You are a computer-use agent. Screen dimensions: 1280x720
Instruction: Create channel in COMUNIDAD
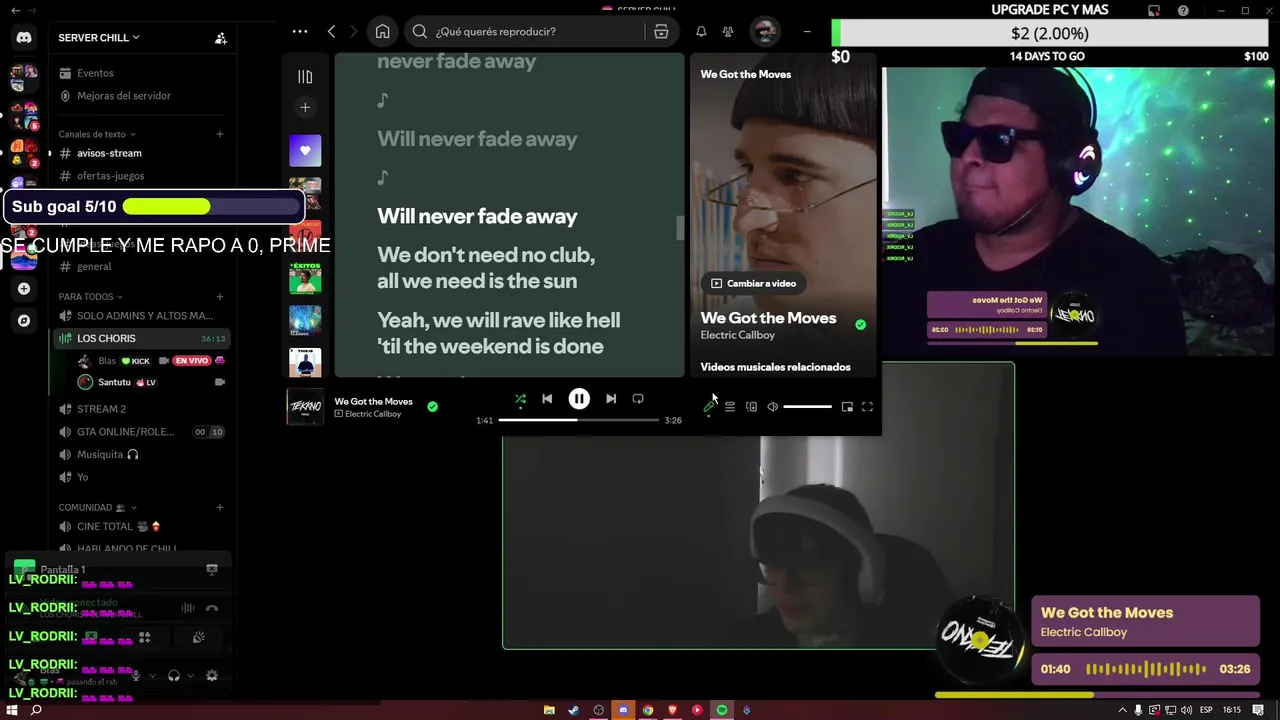pyautogui.click(x=220, y=508)
